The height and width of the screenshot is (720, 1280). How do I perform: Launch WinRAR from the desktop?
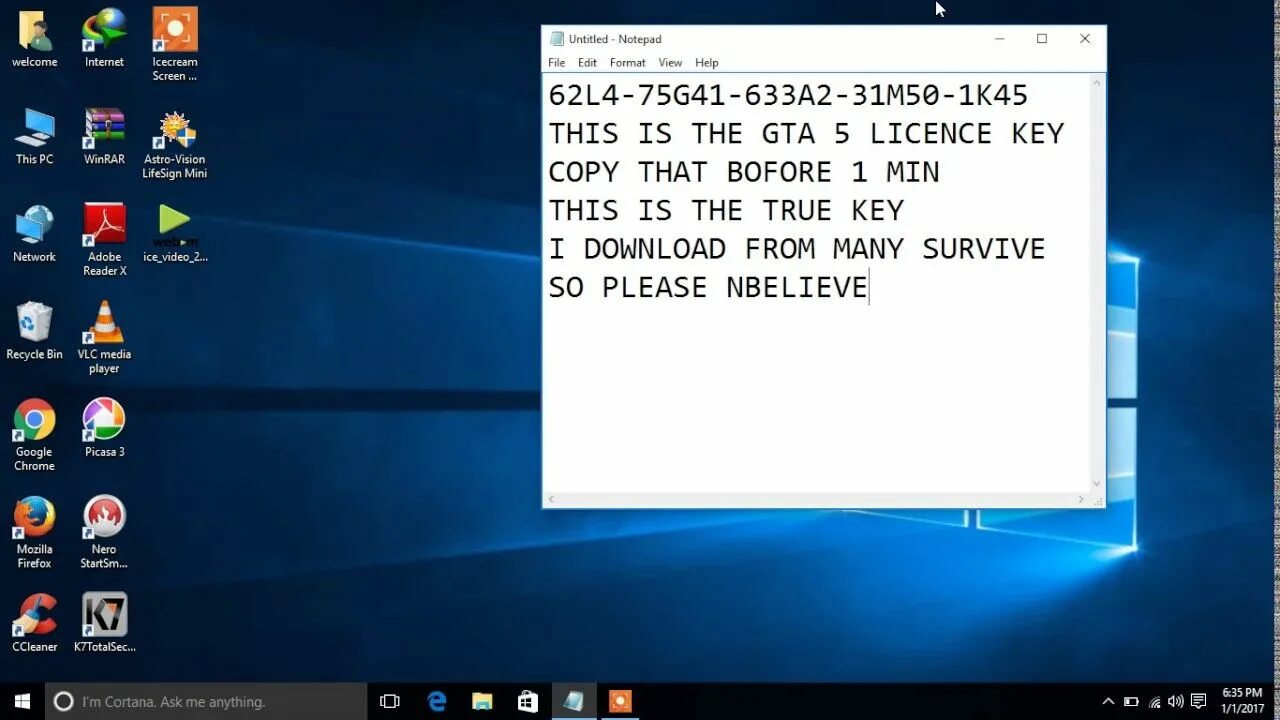[x=104, y=136]
